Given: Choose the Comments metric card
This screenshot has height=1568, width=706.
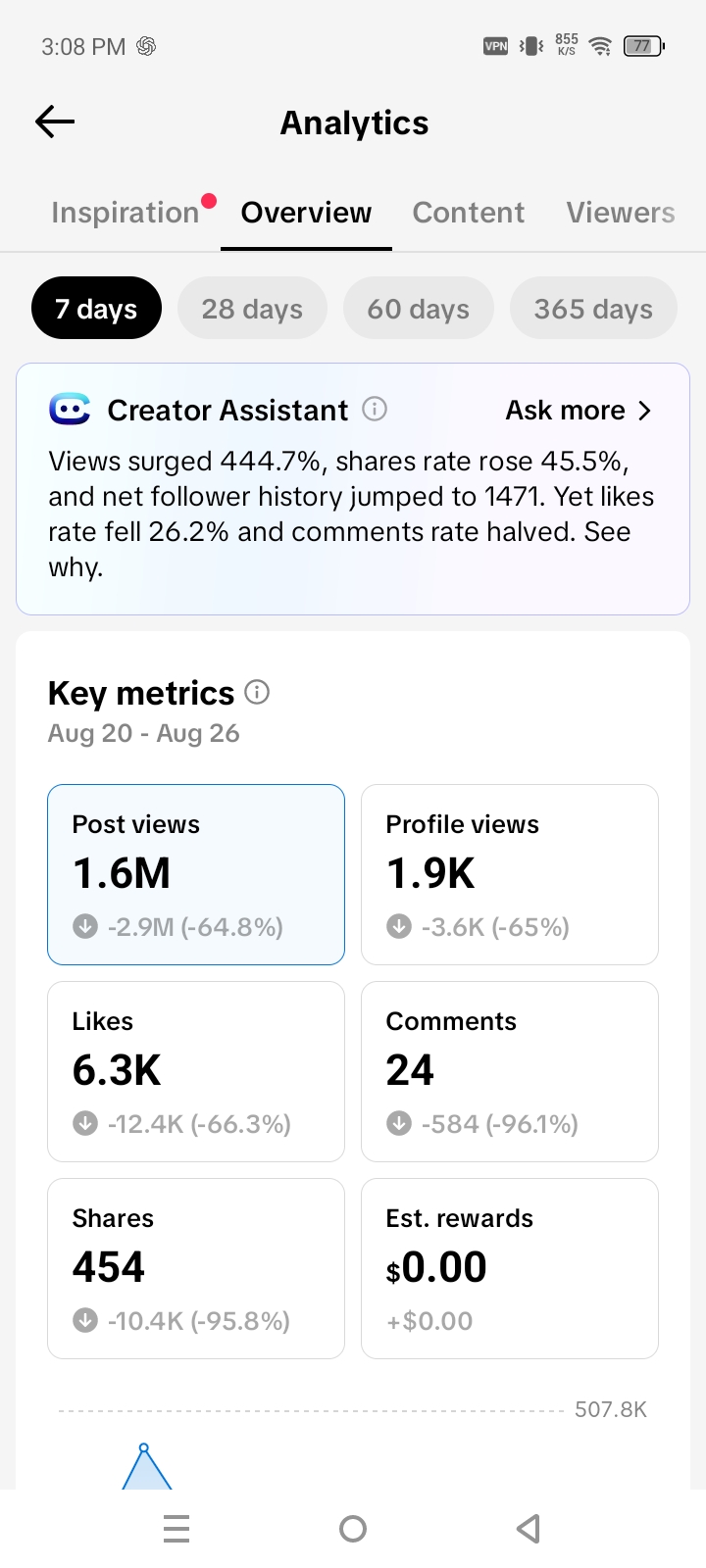Looking at the screenshot, I should [510, 1071].
